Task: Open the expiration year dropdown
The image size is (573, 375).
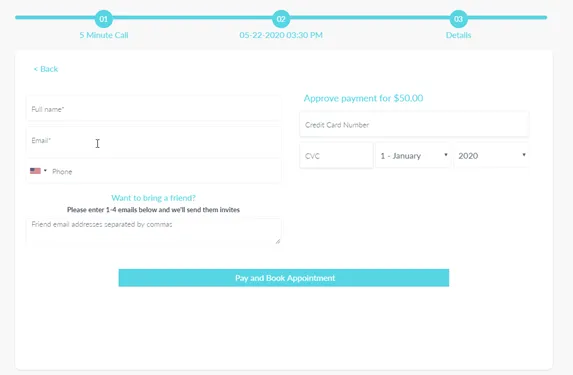Action: click(492, 156)
